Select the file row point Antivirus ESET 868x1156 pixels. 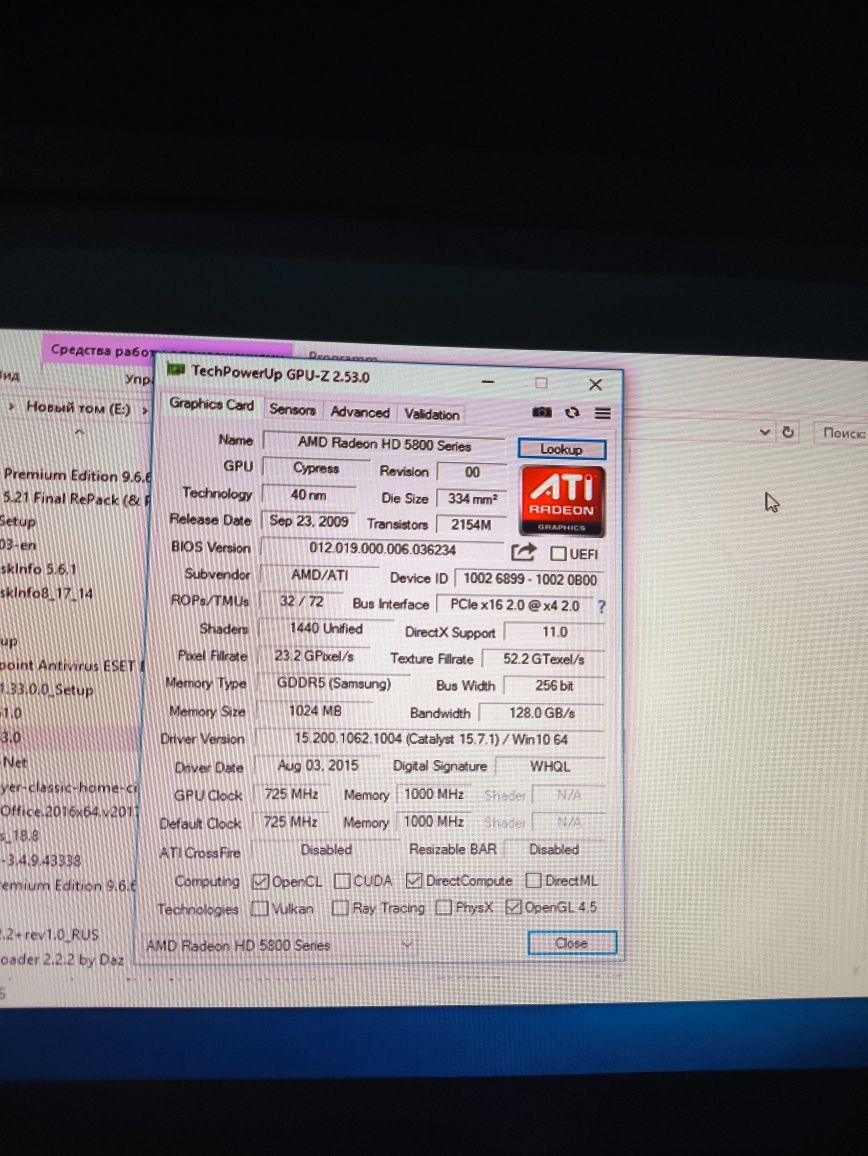72,665
